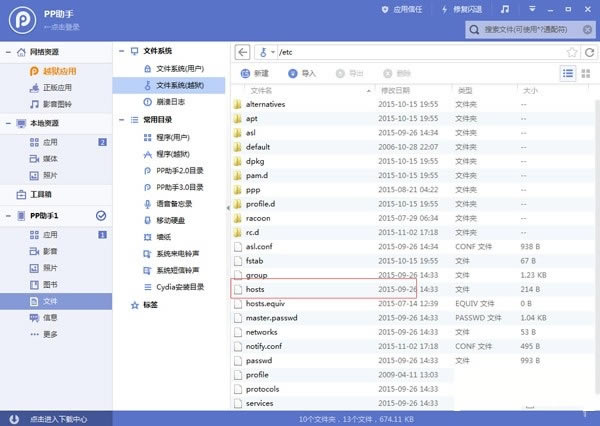
Task: Switch to grid thumbnail view icon
Action: tap(585, 73)
